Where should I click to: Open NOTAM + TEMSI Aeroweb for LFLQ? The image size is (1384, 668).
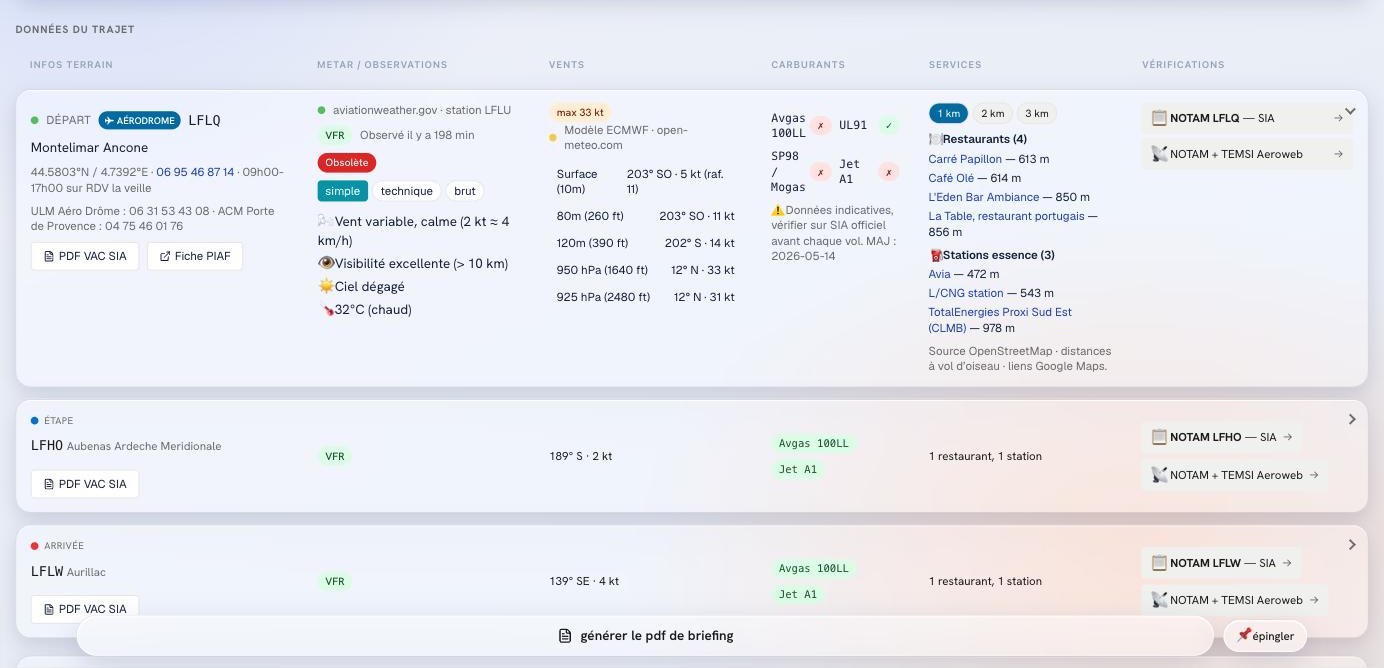tap(1247, 154)
